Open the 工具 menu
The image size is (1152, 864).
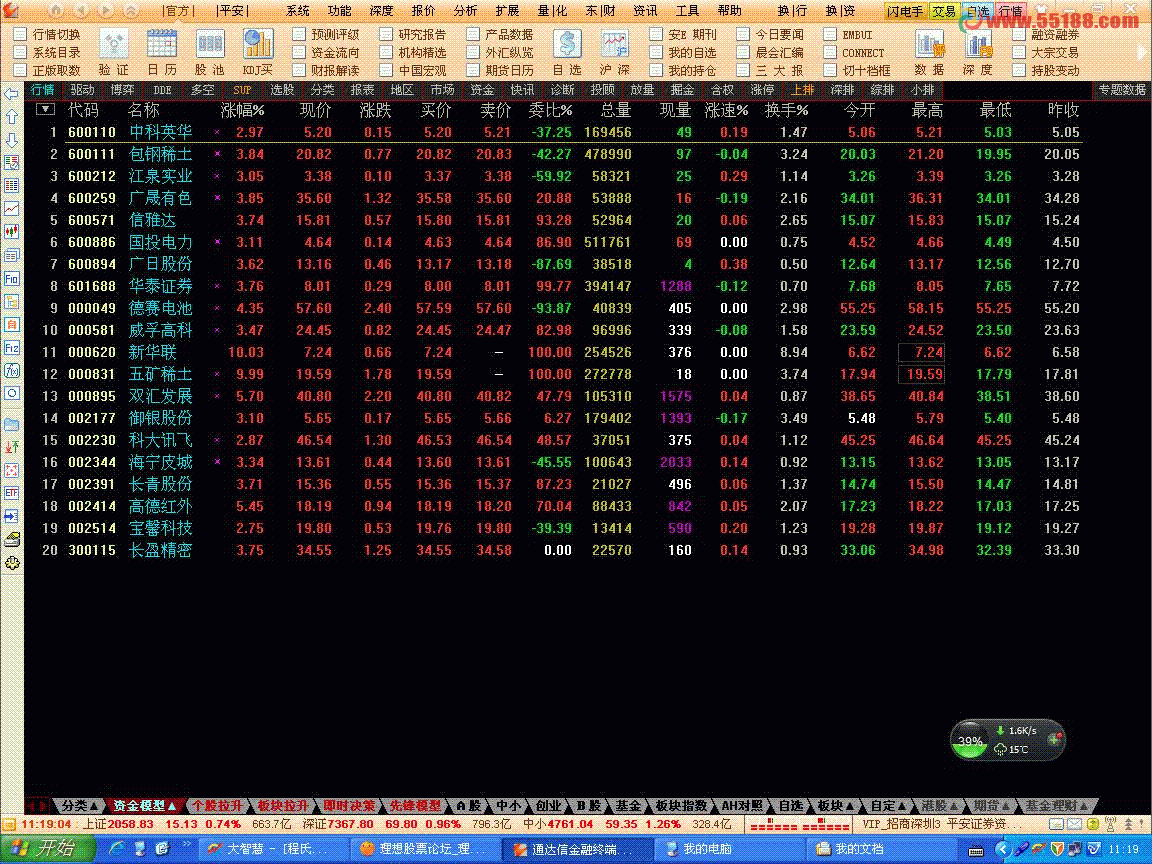(x=688, y=10)
